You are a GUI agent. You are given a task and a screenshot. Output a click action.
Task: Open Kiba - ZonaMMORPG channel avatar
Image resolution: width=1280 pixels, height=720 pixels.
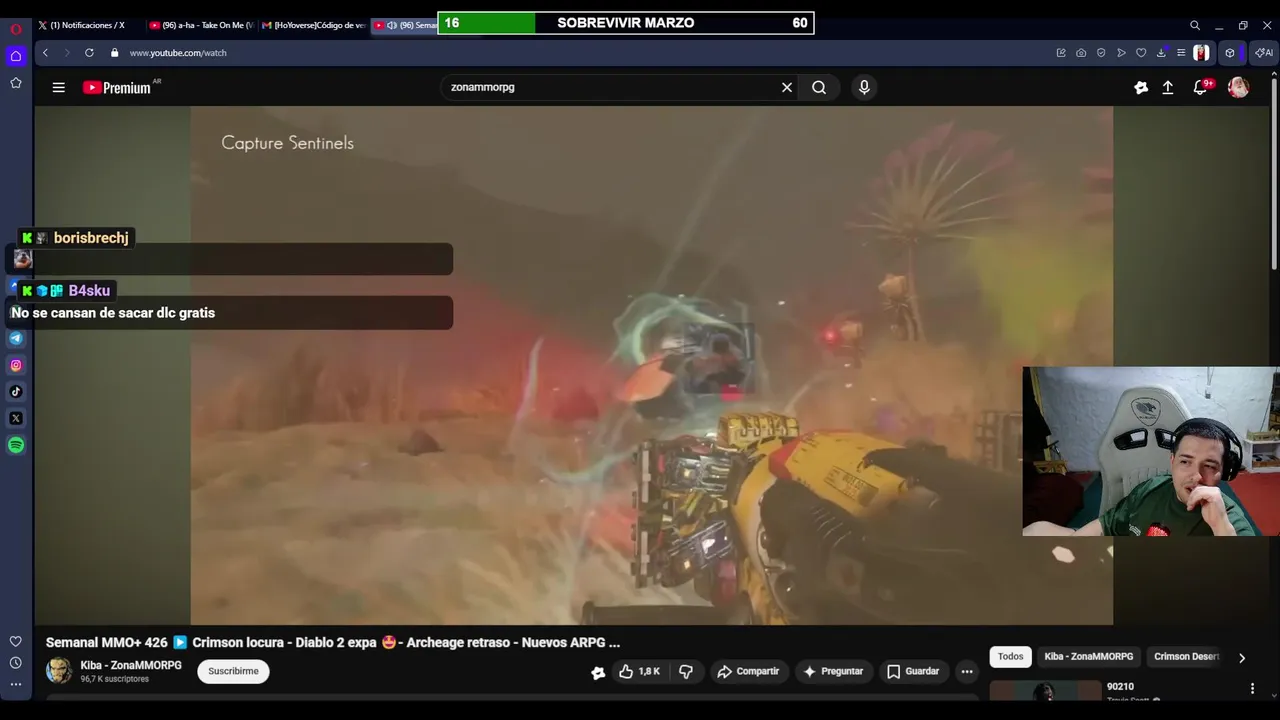59,671
